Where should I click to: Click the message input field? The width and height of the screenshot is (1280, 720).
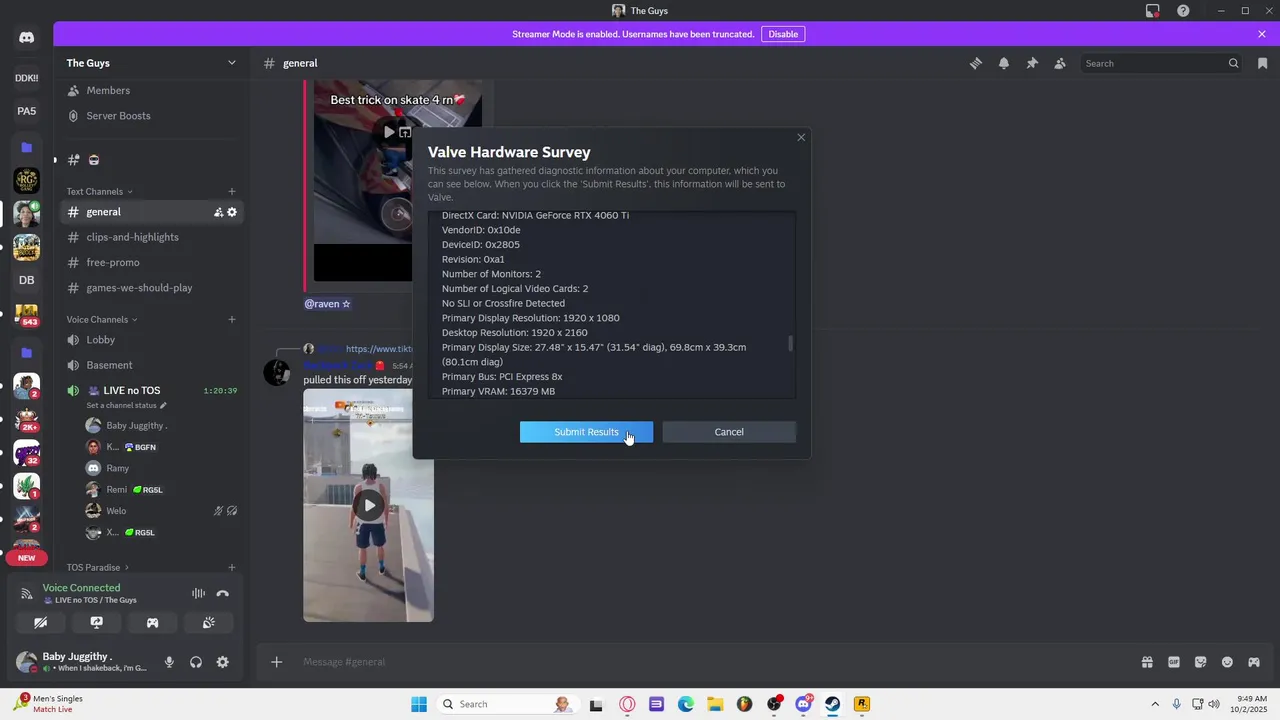coord(700,662)
